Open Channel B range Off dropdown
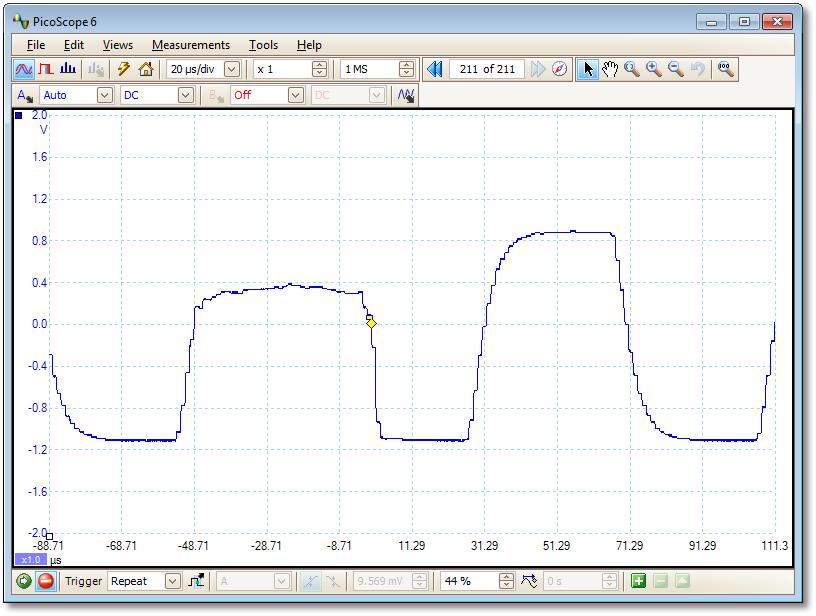816x616 pixels. coord(296,96)
